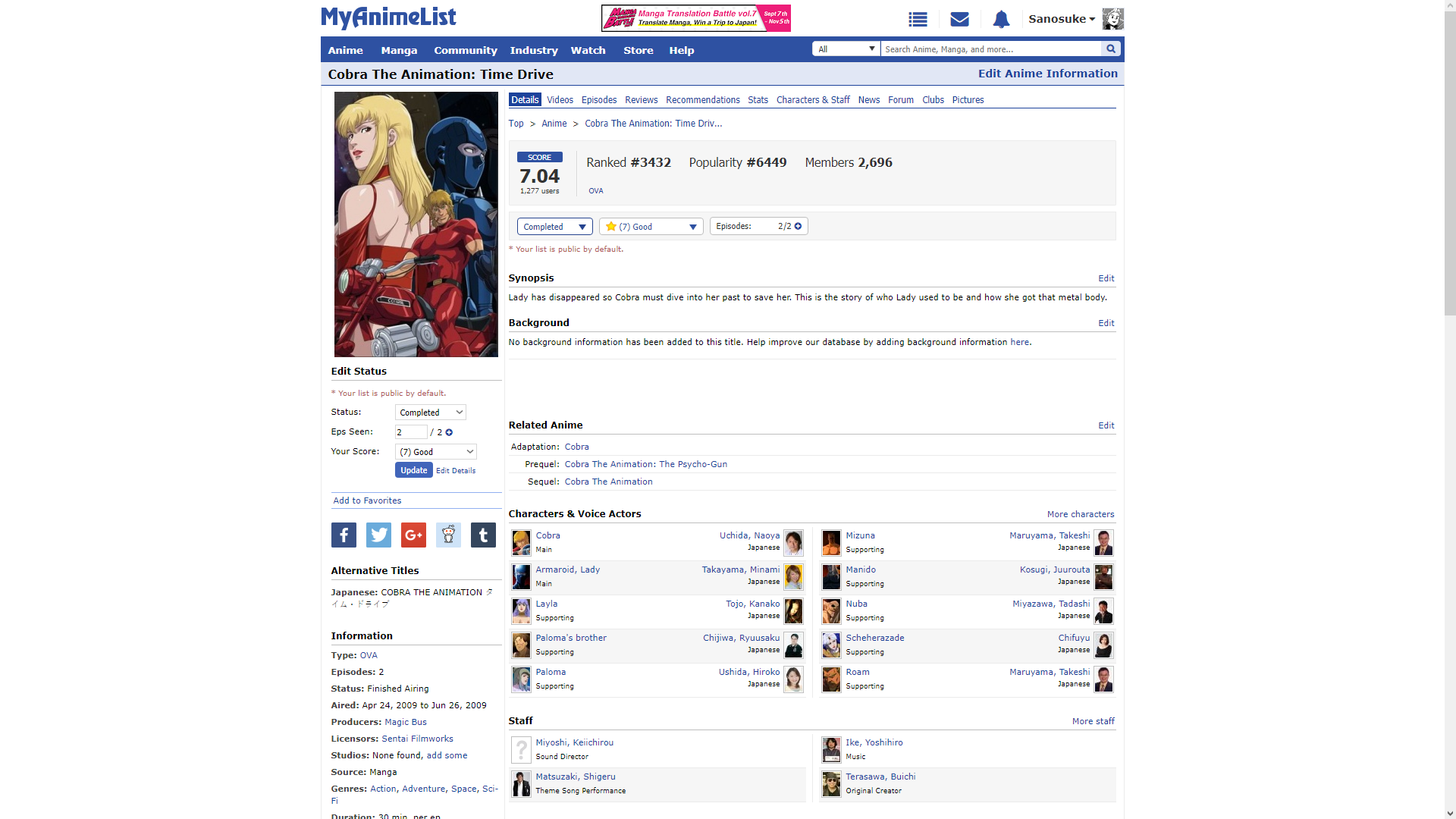Open More characters link
The height and width of the screenshot is (819, 1456).
tap(1081, 514)
